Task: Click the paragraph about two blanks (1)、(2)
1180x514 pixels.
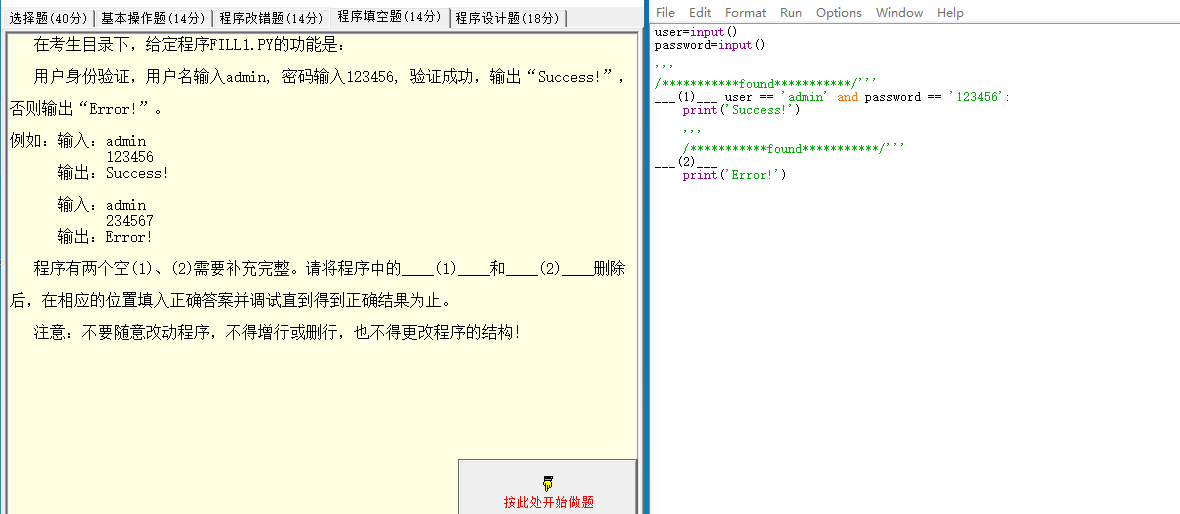Action: [317, 284]
